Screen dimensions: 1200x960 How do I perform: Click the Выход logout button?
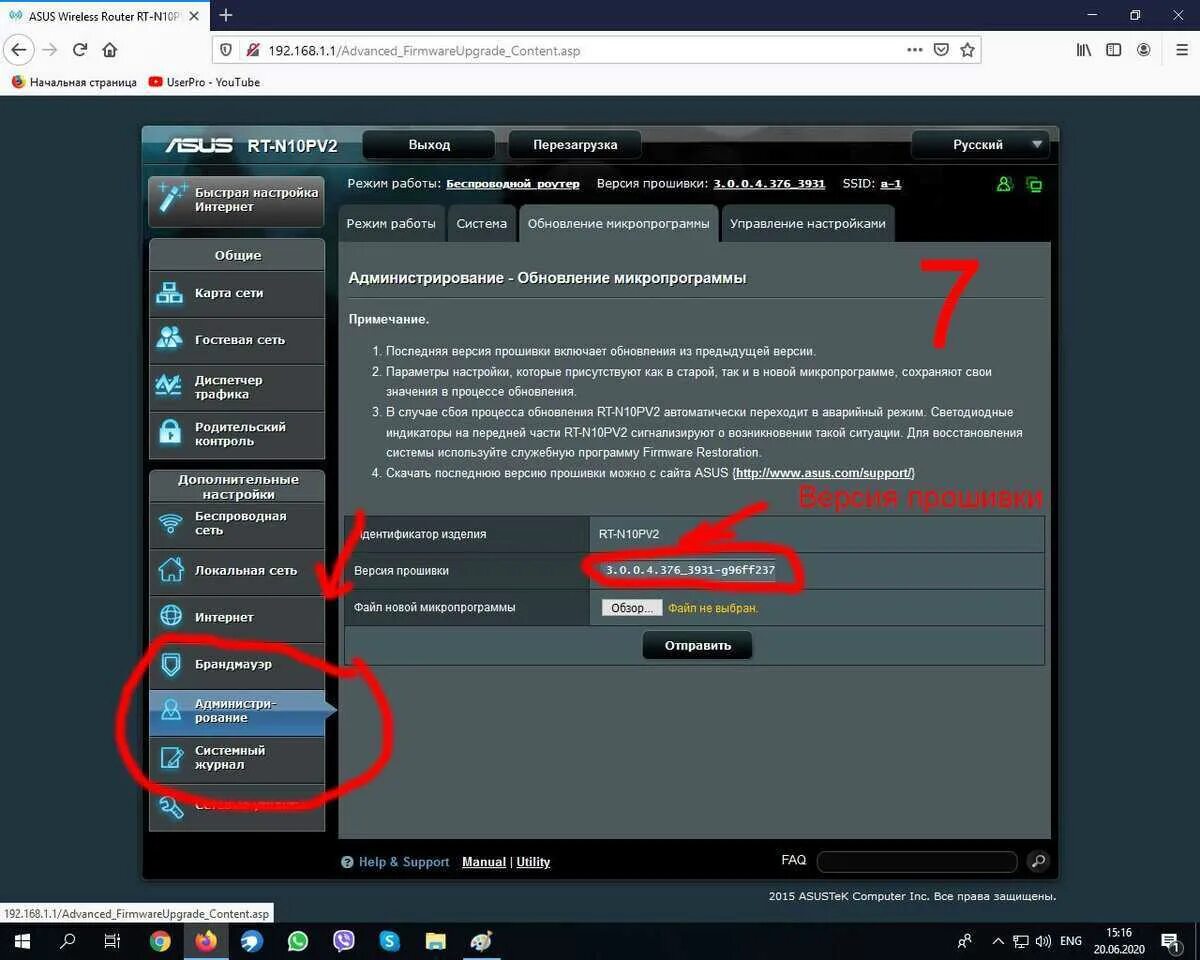pyautogui.click(x=430, y=145)
